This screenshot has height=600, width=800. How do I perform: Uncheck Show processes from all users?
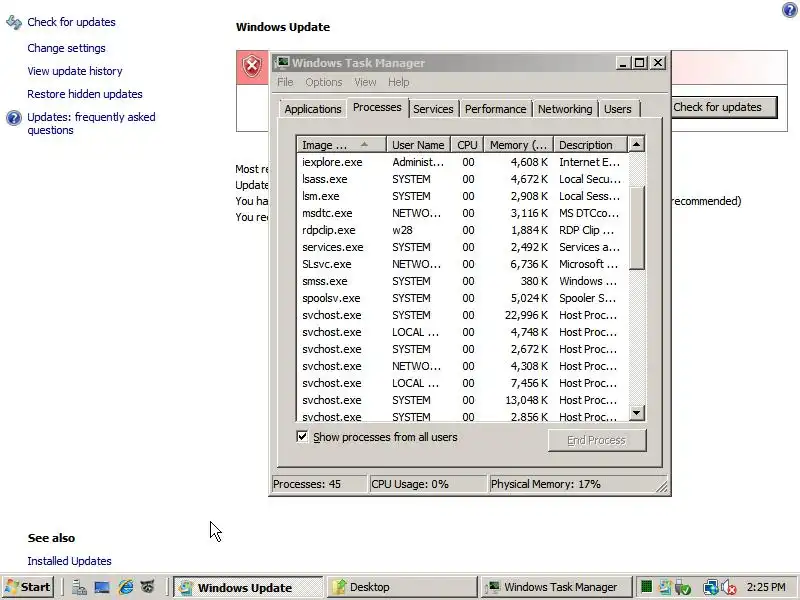(x=302, y=437)
